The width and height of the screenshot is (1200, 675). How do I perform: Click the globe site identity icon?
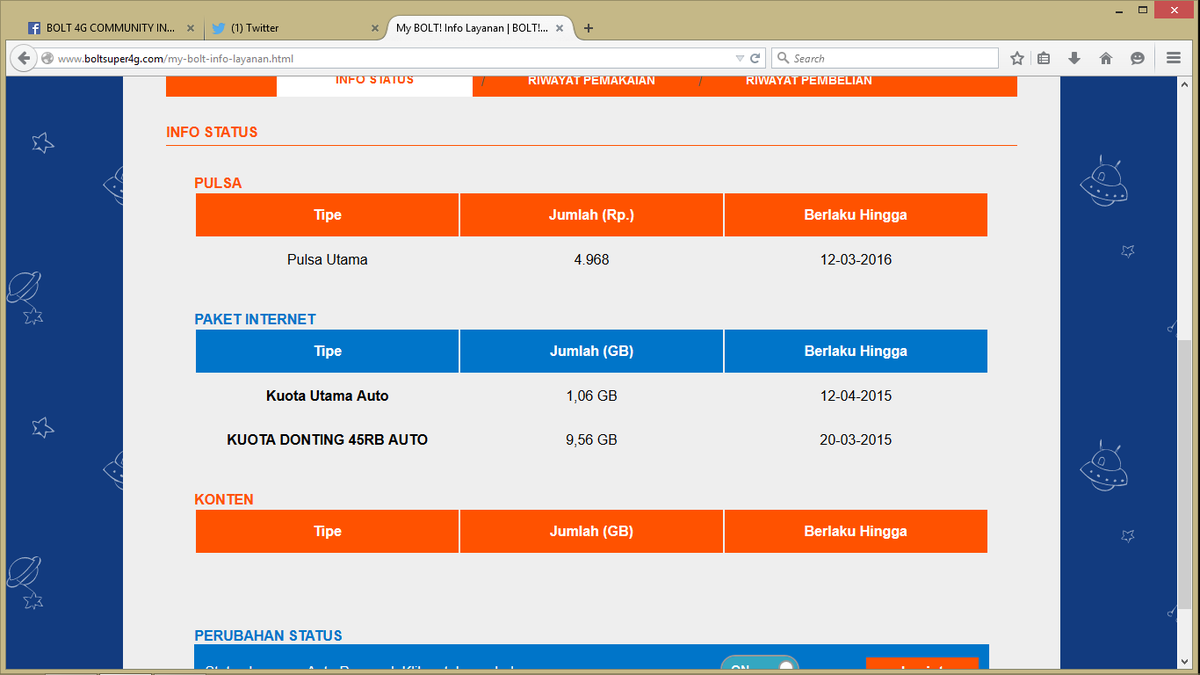click(46, 58)
